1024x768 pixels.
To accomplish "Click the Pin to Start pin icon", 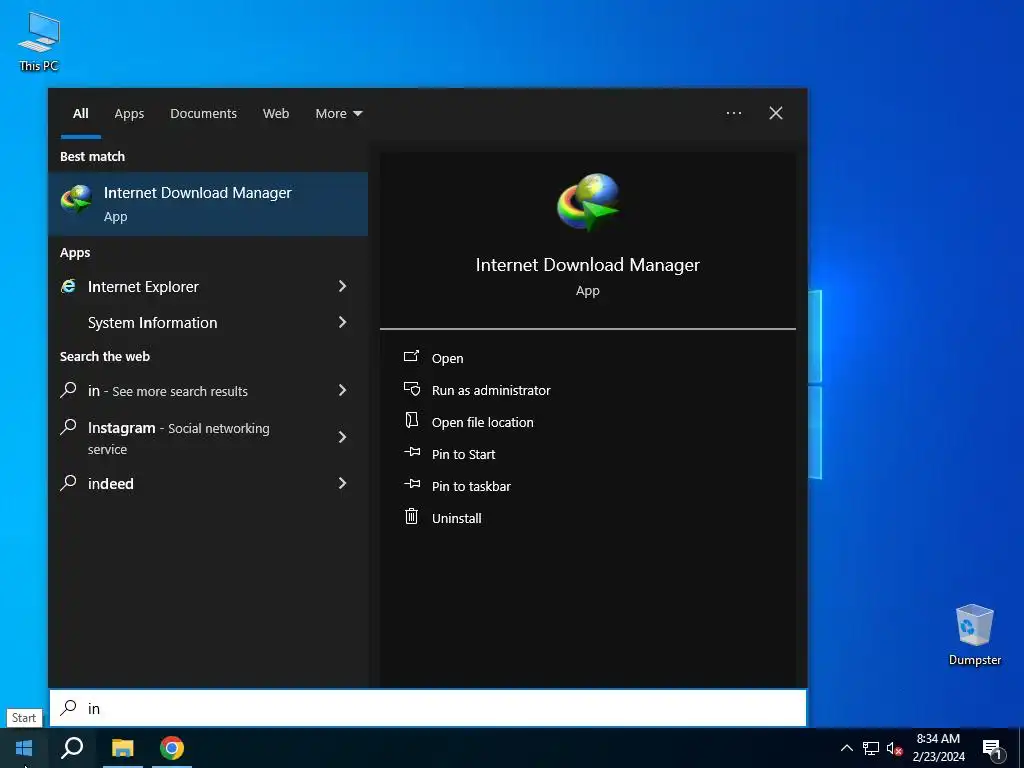I will click(412, 451).
